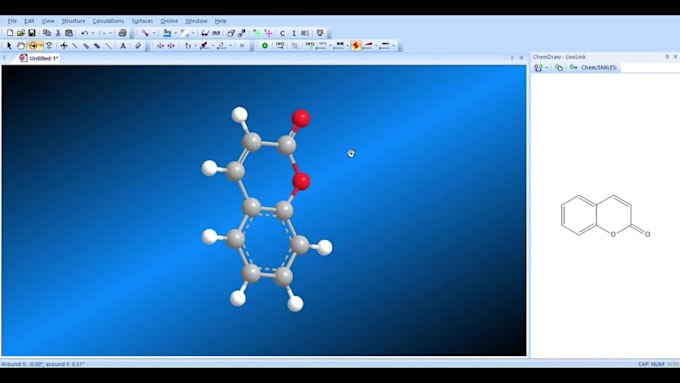
Task: Select the Eraser tool
Action: [x=138, y=46]
